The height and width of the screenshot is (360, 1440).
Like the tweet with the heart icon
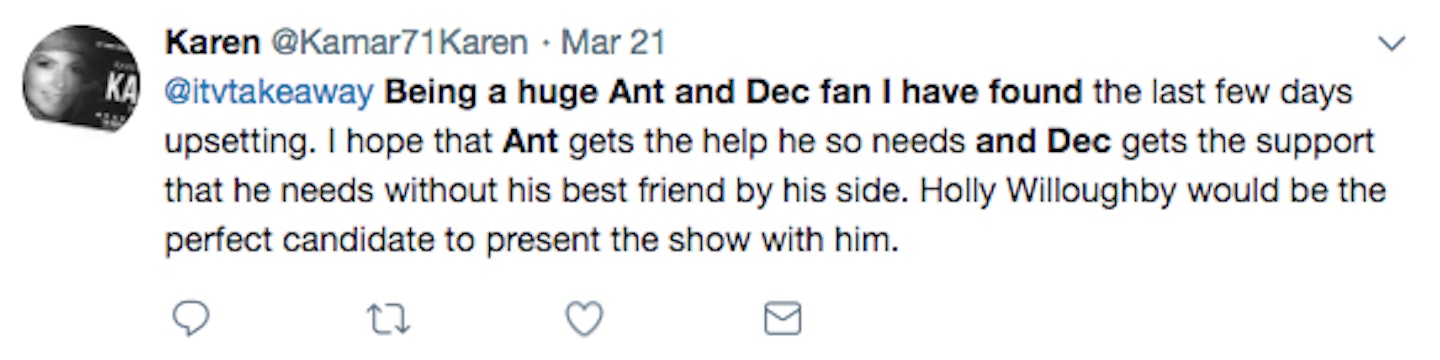(x=584, y=318)
